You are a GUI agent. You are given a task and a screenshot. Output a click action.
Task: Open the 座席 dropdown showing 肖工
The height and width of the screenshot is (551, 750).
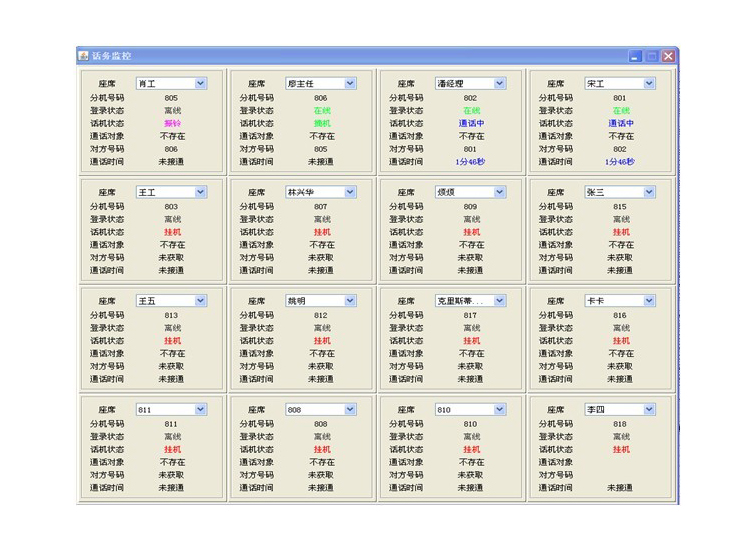click(x=200, y=83)
